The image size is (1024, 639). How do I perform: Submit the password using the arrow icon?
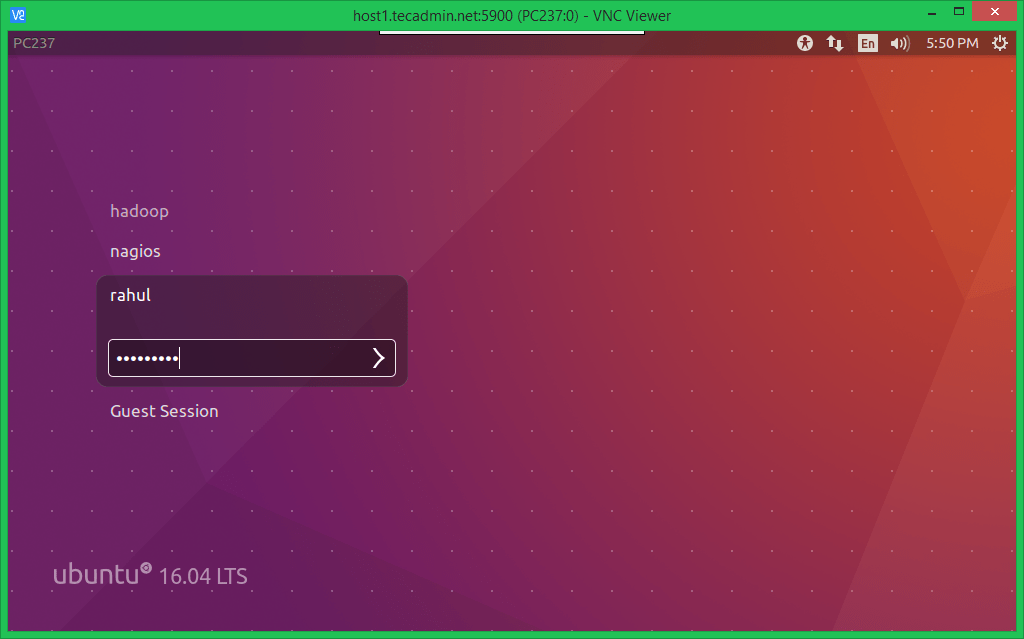[377, 357]
